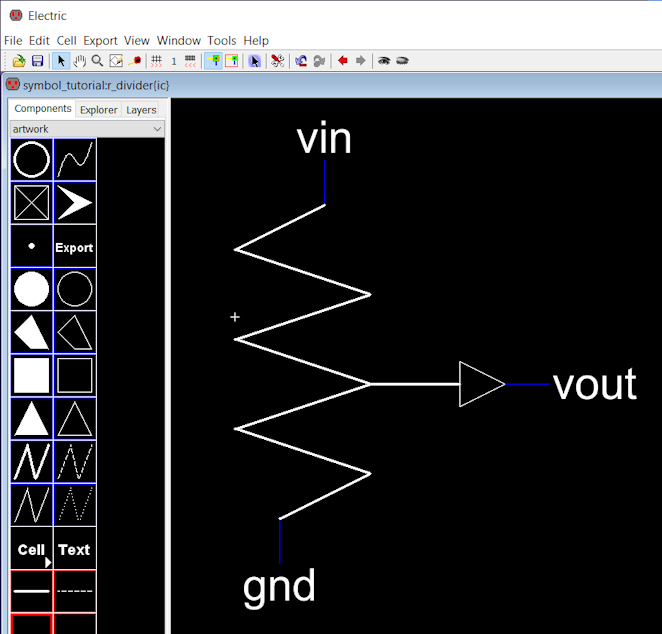Viewport: 662px width, 634px height.
Task: Click the preferences tools icon
Action: (x=277, y=61)
